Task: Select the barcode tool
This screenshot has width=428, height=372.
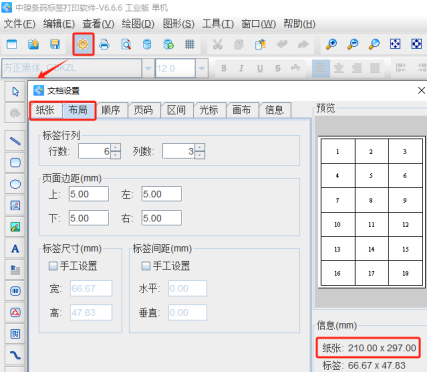Action: click(15, 291)
